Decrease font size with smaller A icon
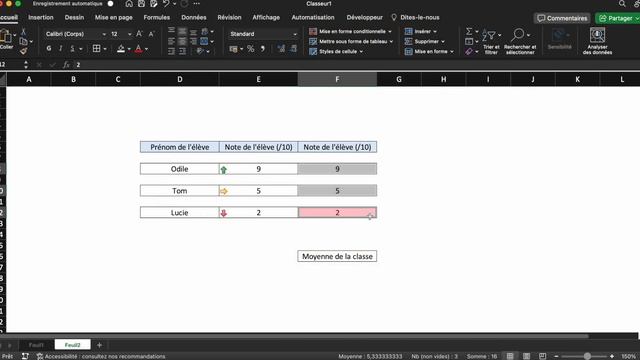The width and height of the screenshot is (640, 360). [x=151, y=34]
